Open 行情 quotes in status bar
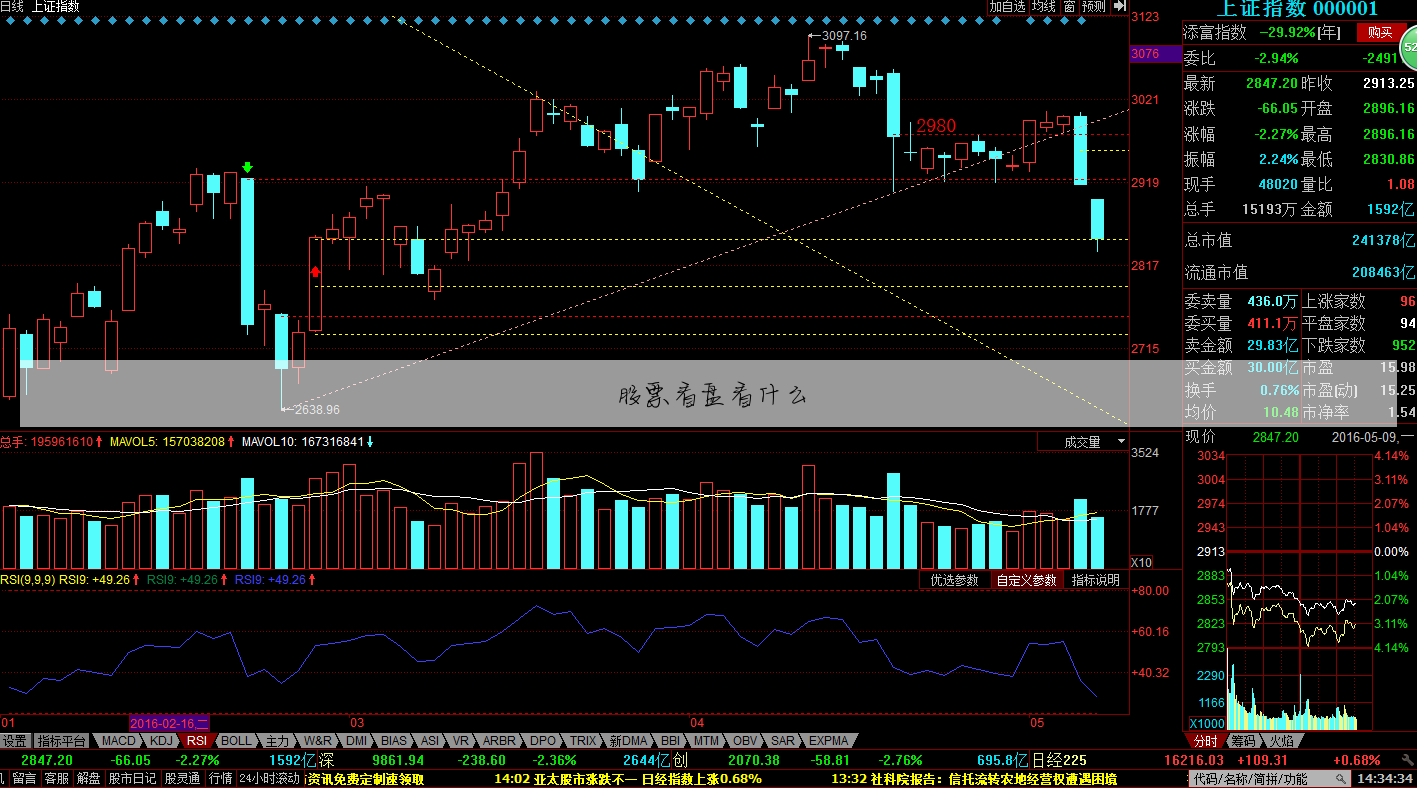This screenshot has width=1417, height=788. click(221, 778)
